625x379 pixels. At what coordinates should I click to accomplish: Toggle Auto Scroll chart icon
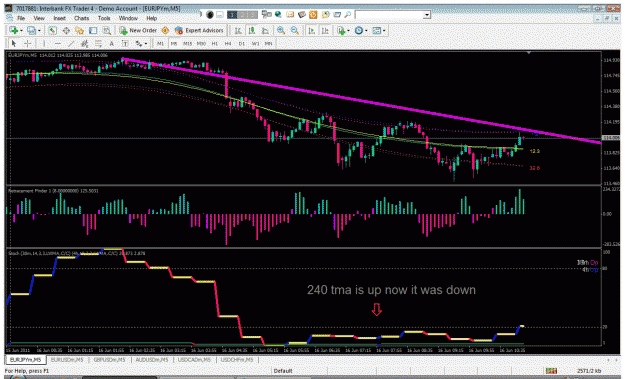312,30
